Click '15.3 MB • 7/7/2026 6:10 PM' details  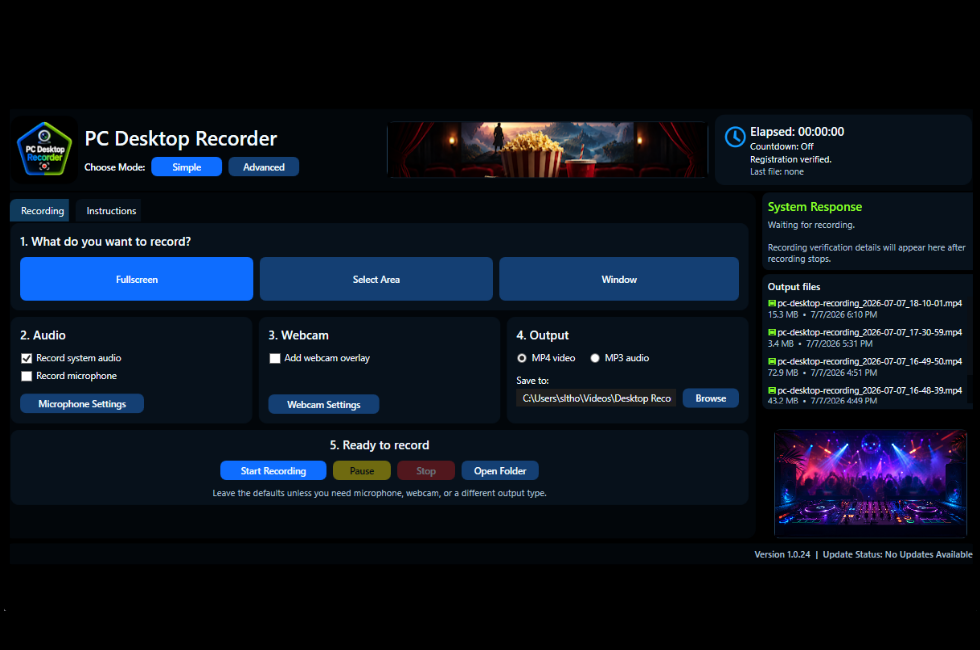click(822, 315)
